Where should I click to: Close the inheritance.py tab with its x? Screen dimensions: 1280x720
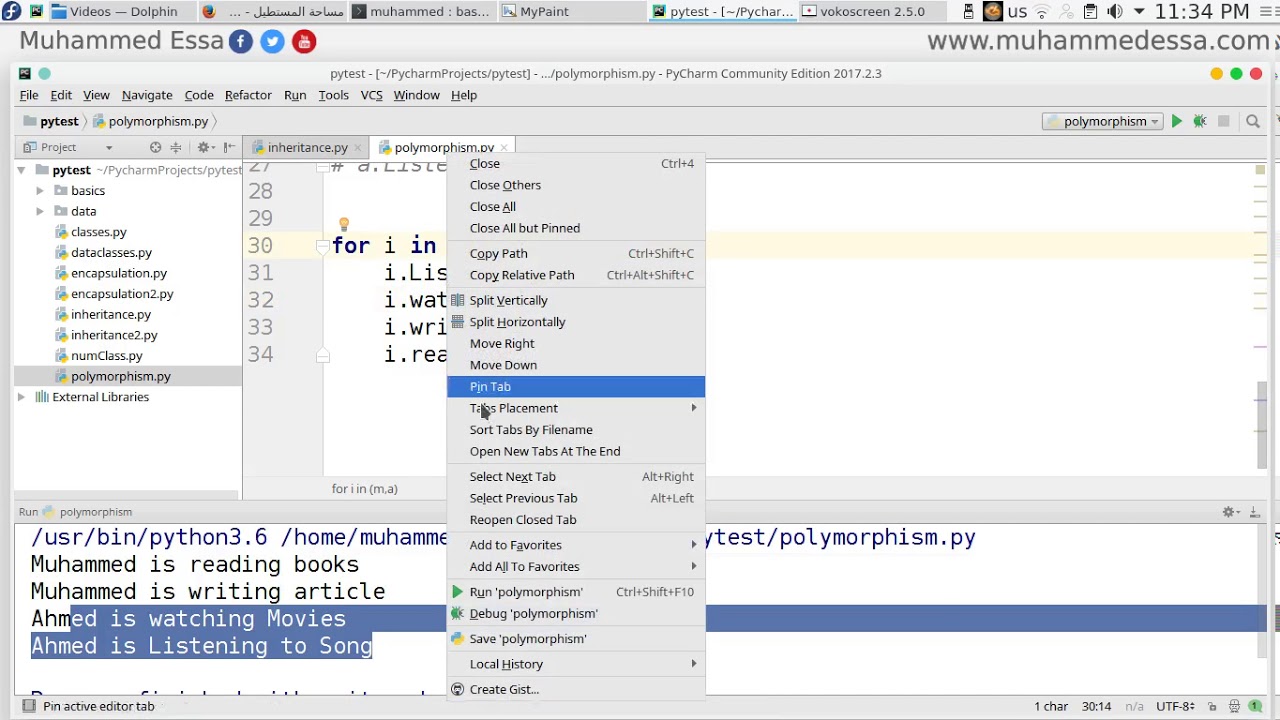pos(357,148)
